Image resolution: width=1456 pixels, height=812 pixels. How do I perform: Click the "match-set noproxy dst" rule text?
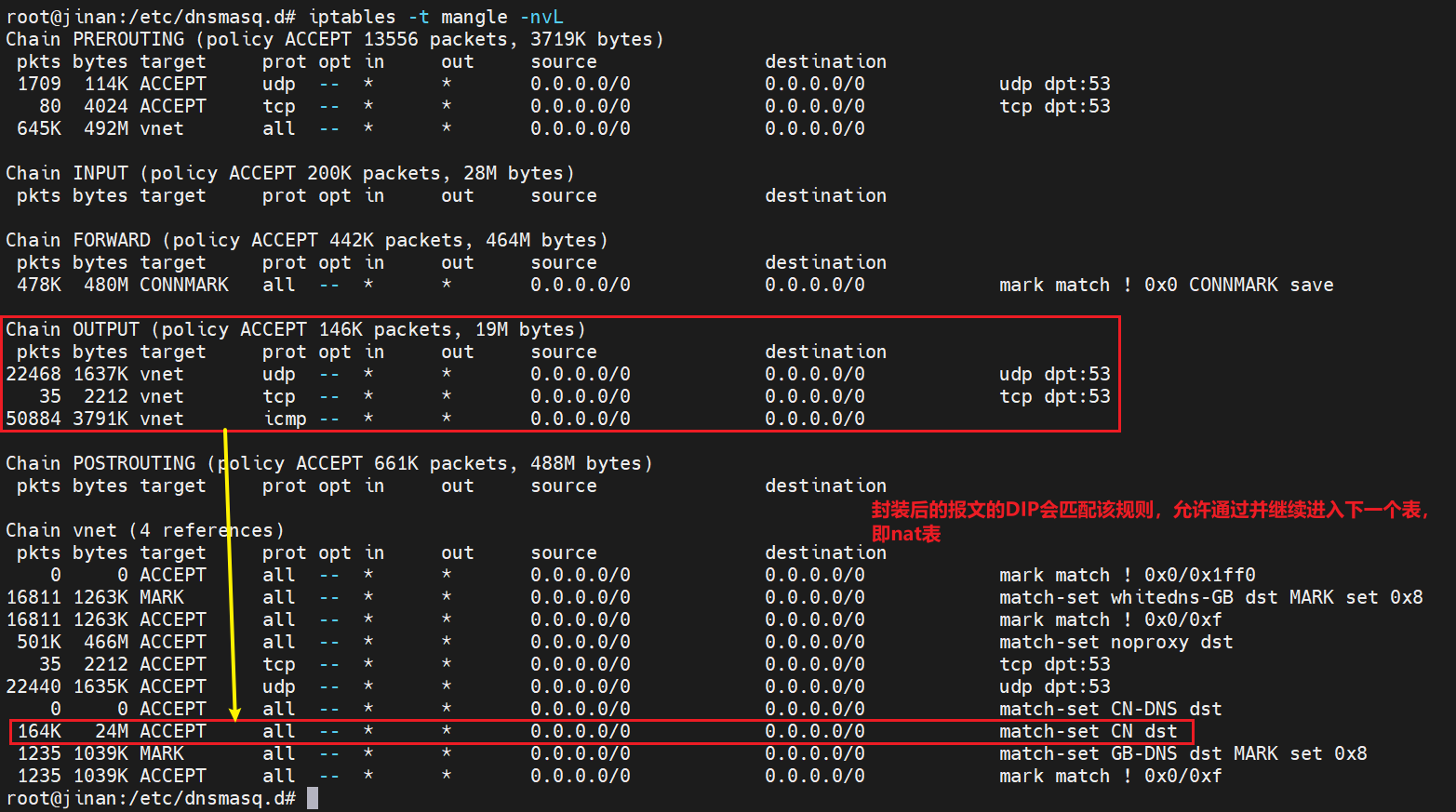coord(1115,642)
